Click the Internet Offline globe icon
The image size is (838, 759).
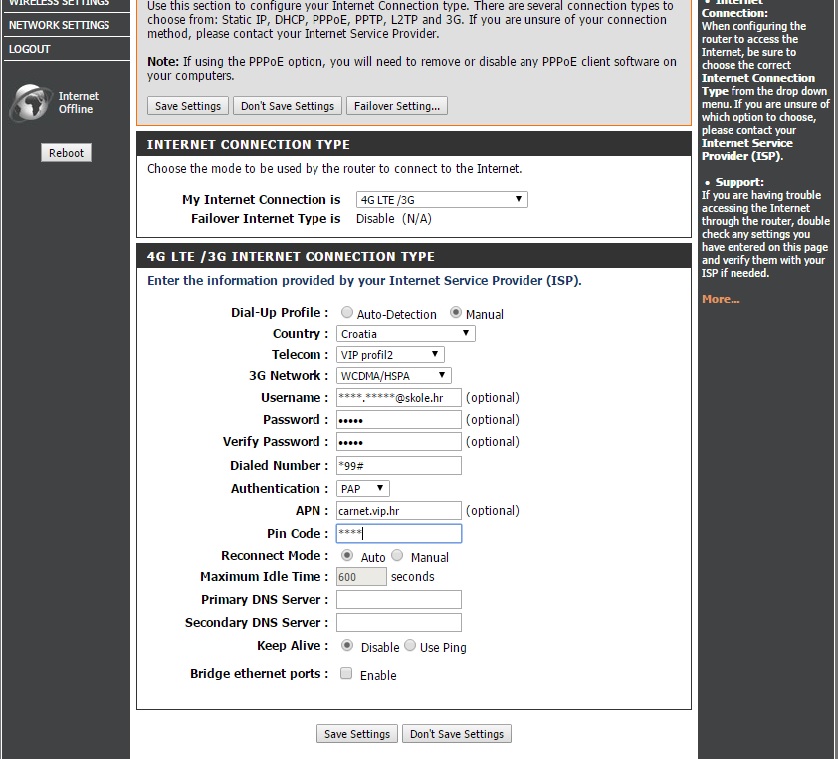tap(30, 103)
